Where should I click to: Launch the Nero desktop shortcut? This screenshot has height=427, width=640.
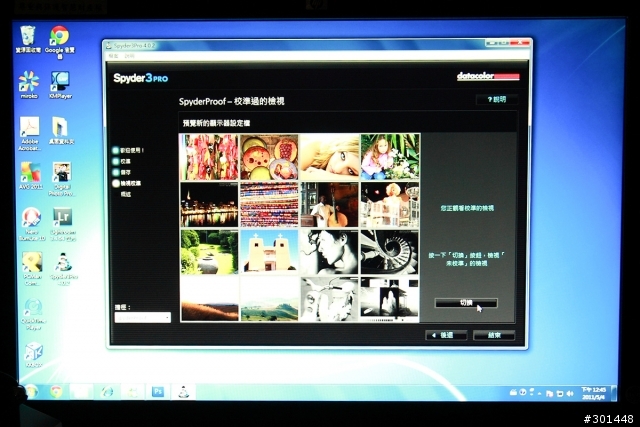tap(31, 224)
